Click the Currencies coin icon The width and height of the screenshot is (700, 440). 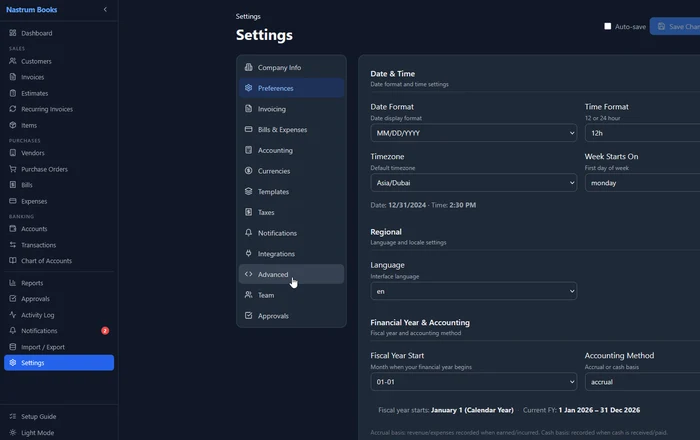point(249,170)
